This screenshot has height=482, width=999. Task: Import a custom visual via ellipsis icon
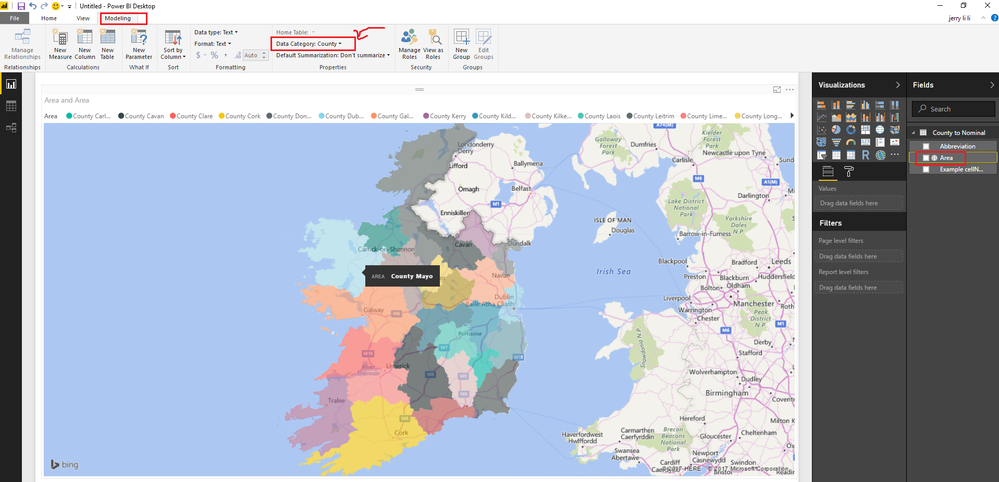895,154
